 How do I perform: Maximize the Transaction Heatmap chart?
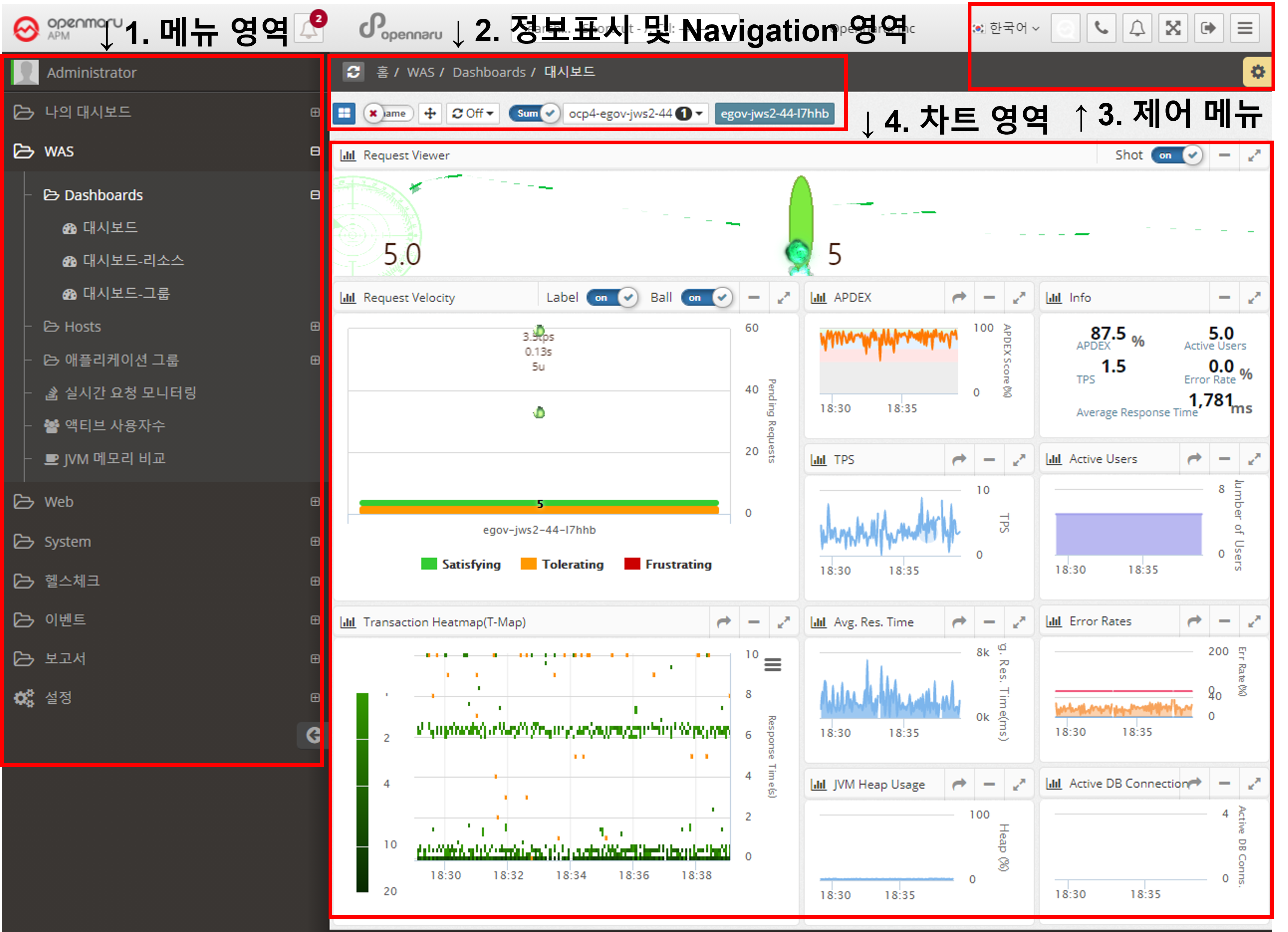tap(784, 623)
